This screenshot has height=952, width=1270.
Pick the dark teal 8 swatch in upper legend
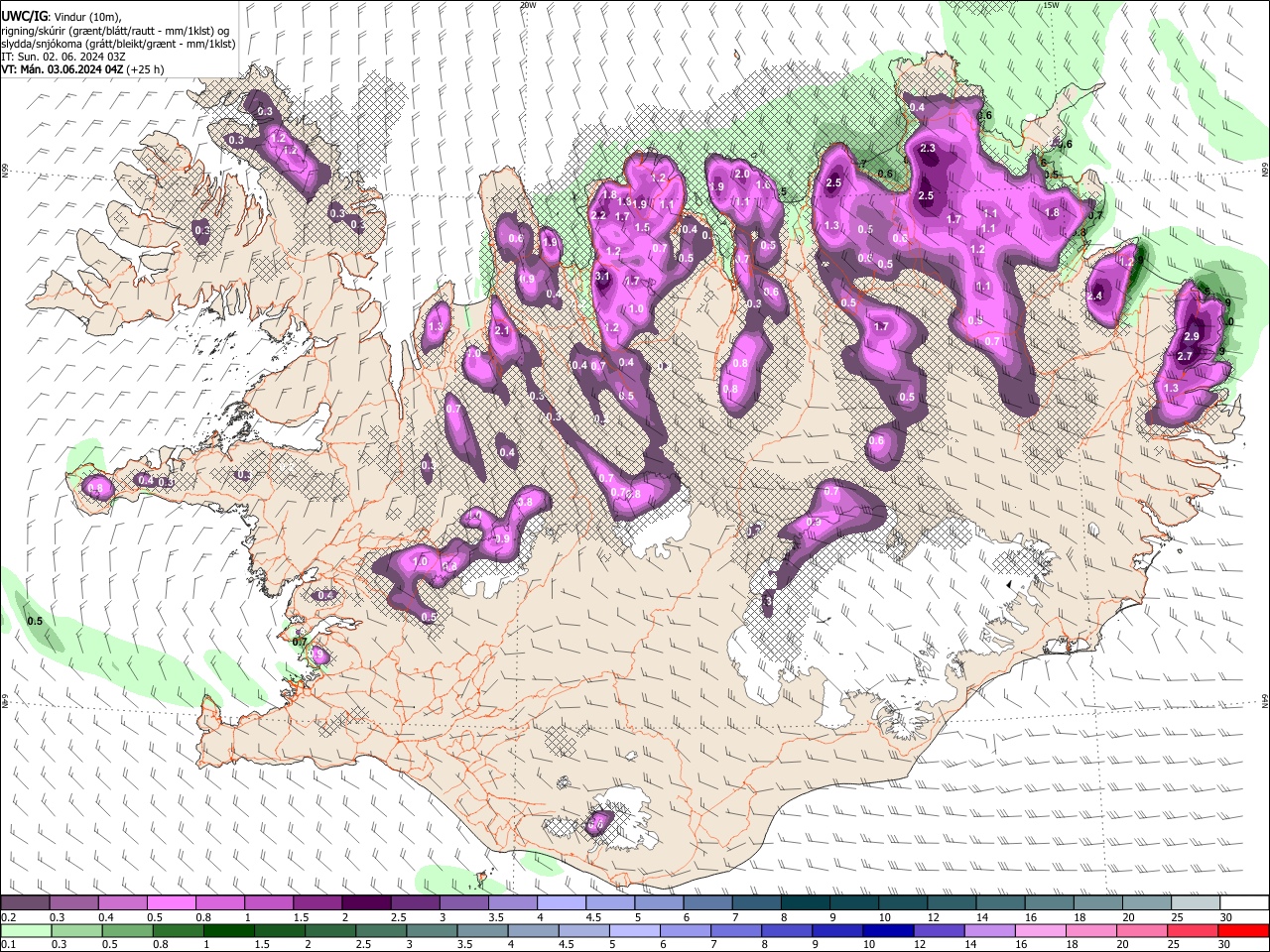click(x=806, y=903)
